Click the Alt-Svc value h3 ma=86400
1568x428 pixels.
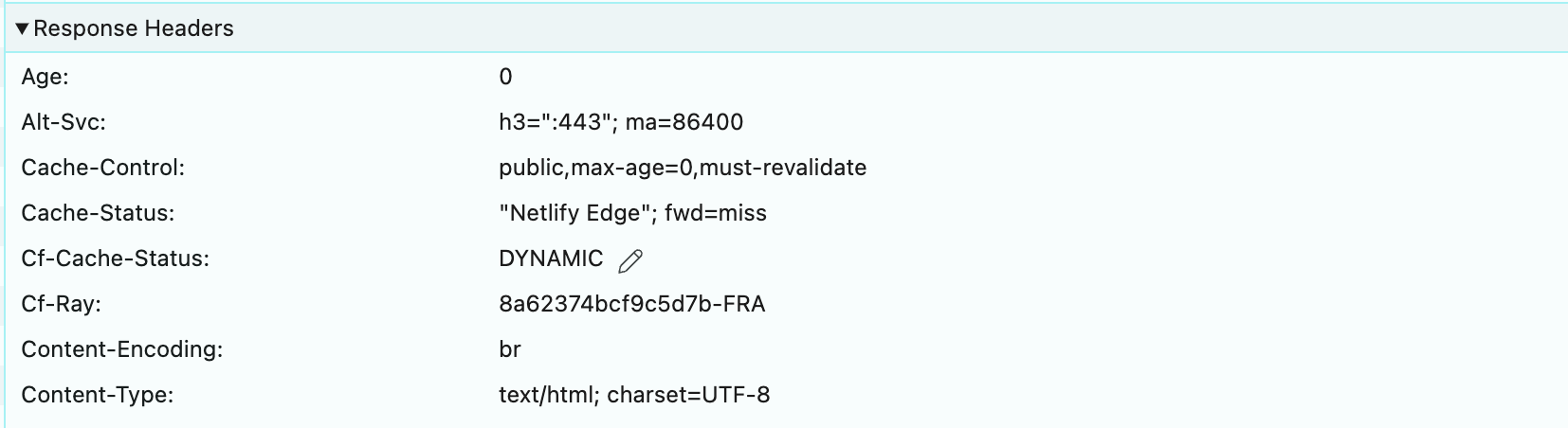coord(621,122)
